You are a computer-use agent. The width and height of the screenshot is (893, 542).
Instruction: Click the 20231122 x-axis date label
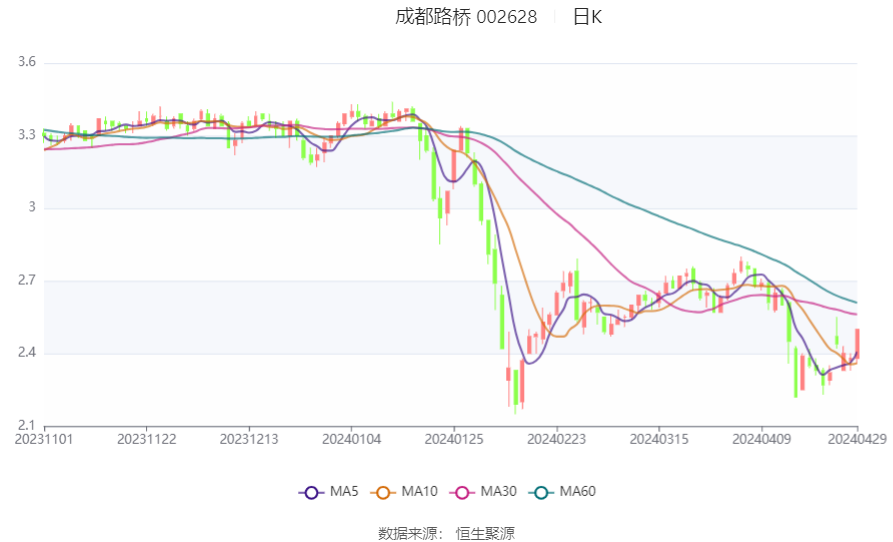[147, 439]
